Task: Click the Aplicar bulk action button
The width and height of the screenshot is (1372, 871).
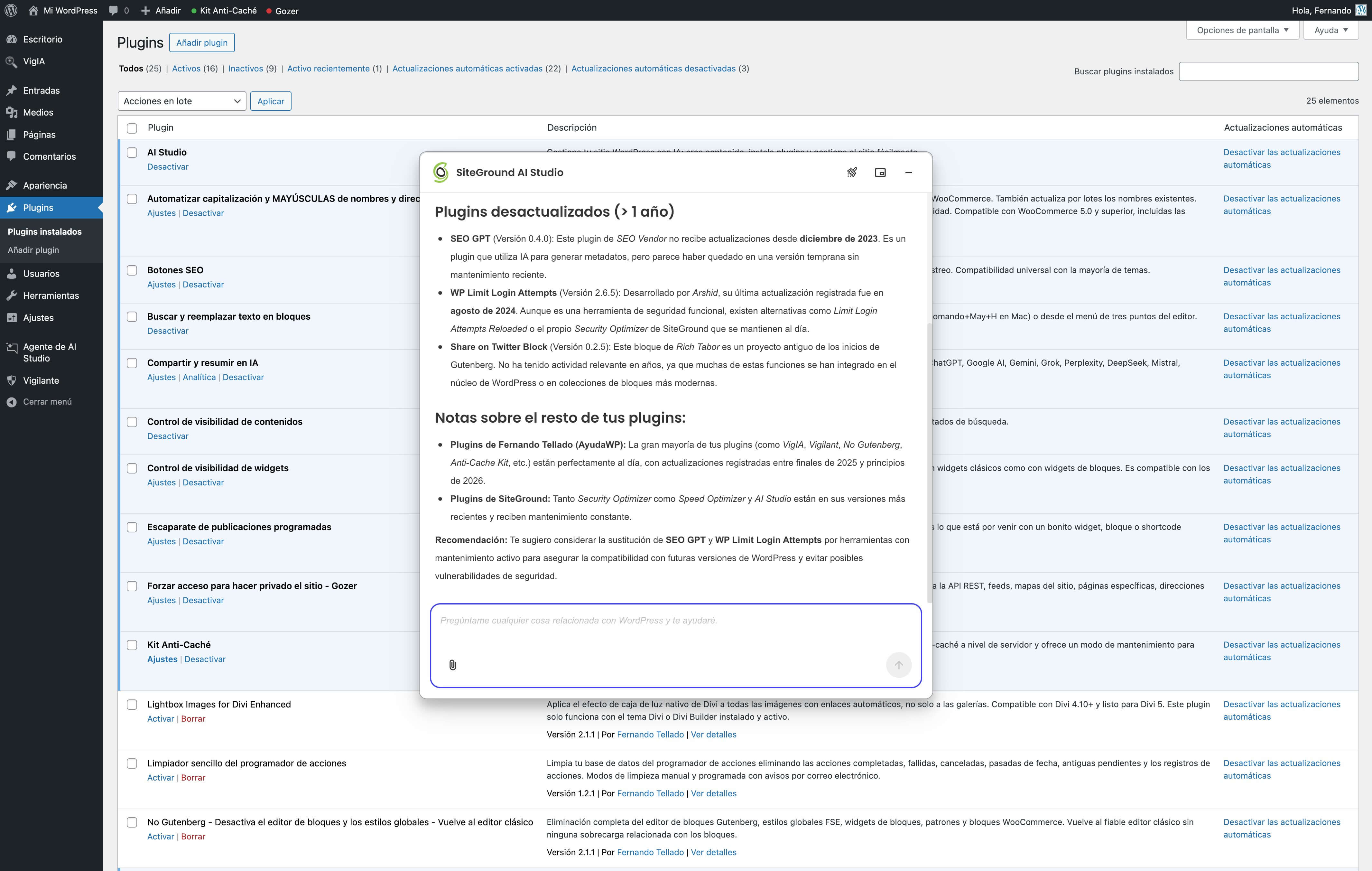Action: click(x=271, y=101)
